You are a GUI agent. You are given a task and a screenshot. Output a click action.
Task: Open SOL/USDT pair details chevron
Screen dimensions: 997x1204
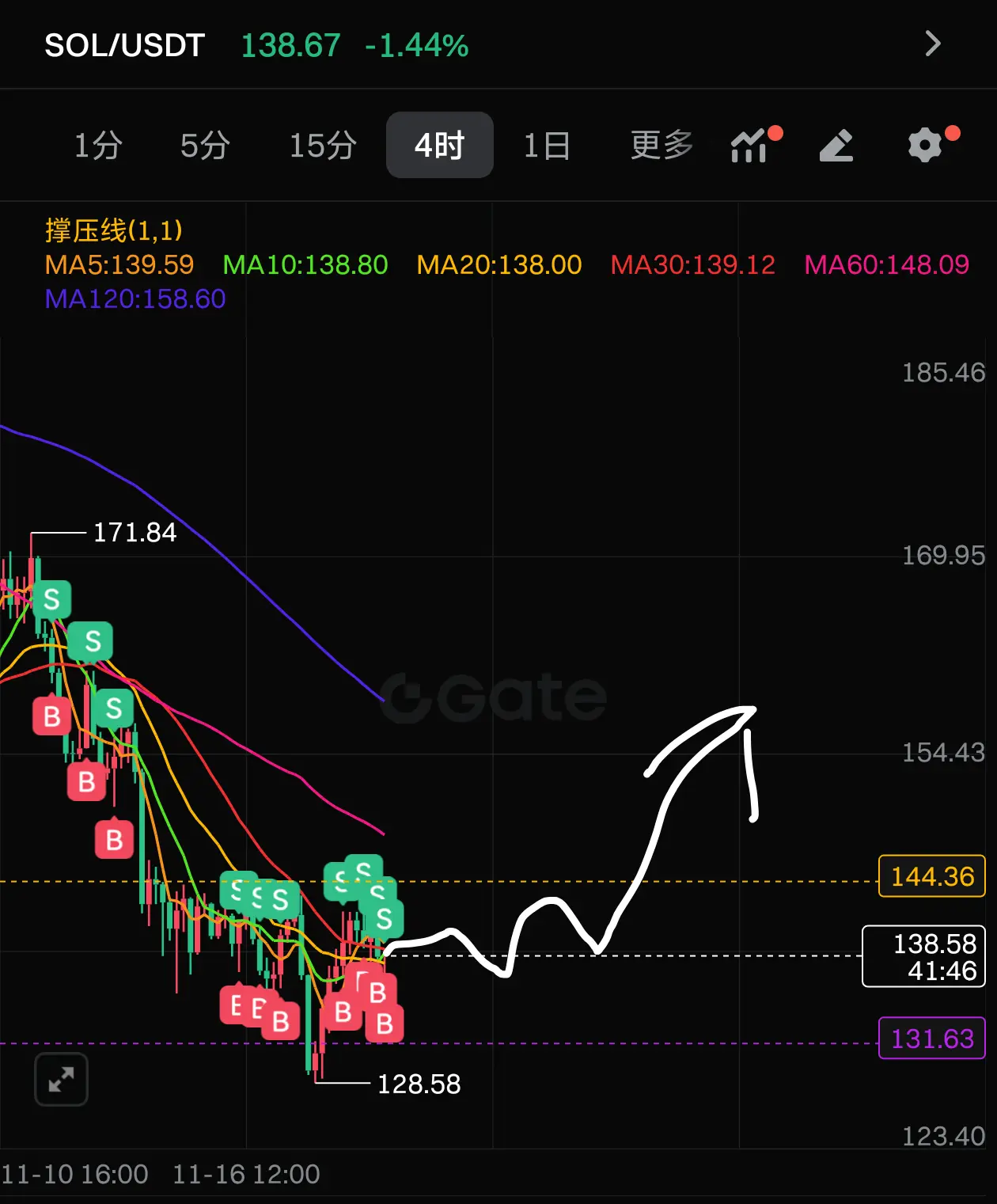(x=933, y=44)
